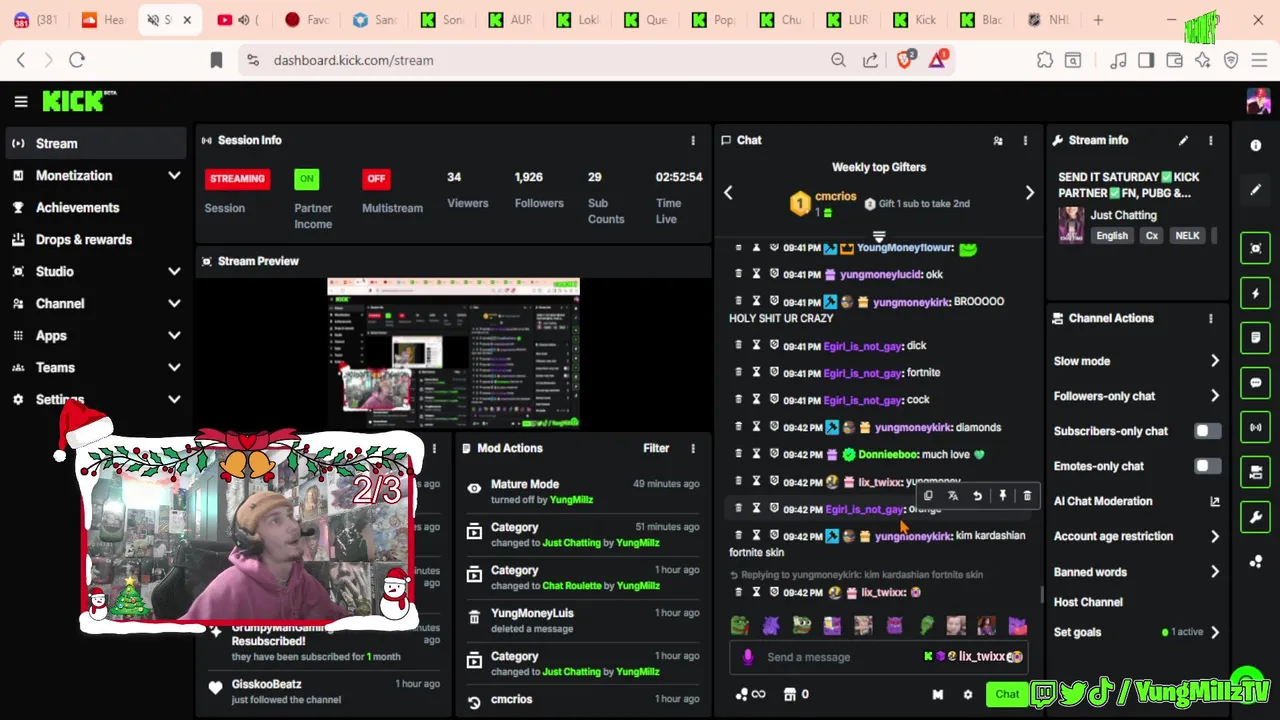Screen dimensions: 1280x720
Task: Open the info icon in right sidebar
Action: (x=1256, y=145)
